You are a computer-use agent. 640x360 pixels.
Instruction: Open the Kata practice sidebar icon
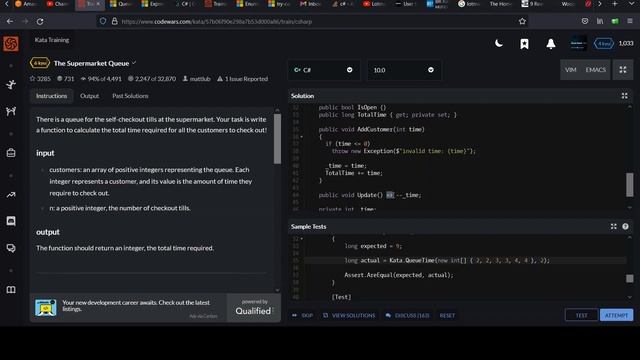pyautogui.click(x=11, y=84)
